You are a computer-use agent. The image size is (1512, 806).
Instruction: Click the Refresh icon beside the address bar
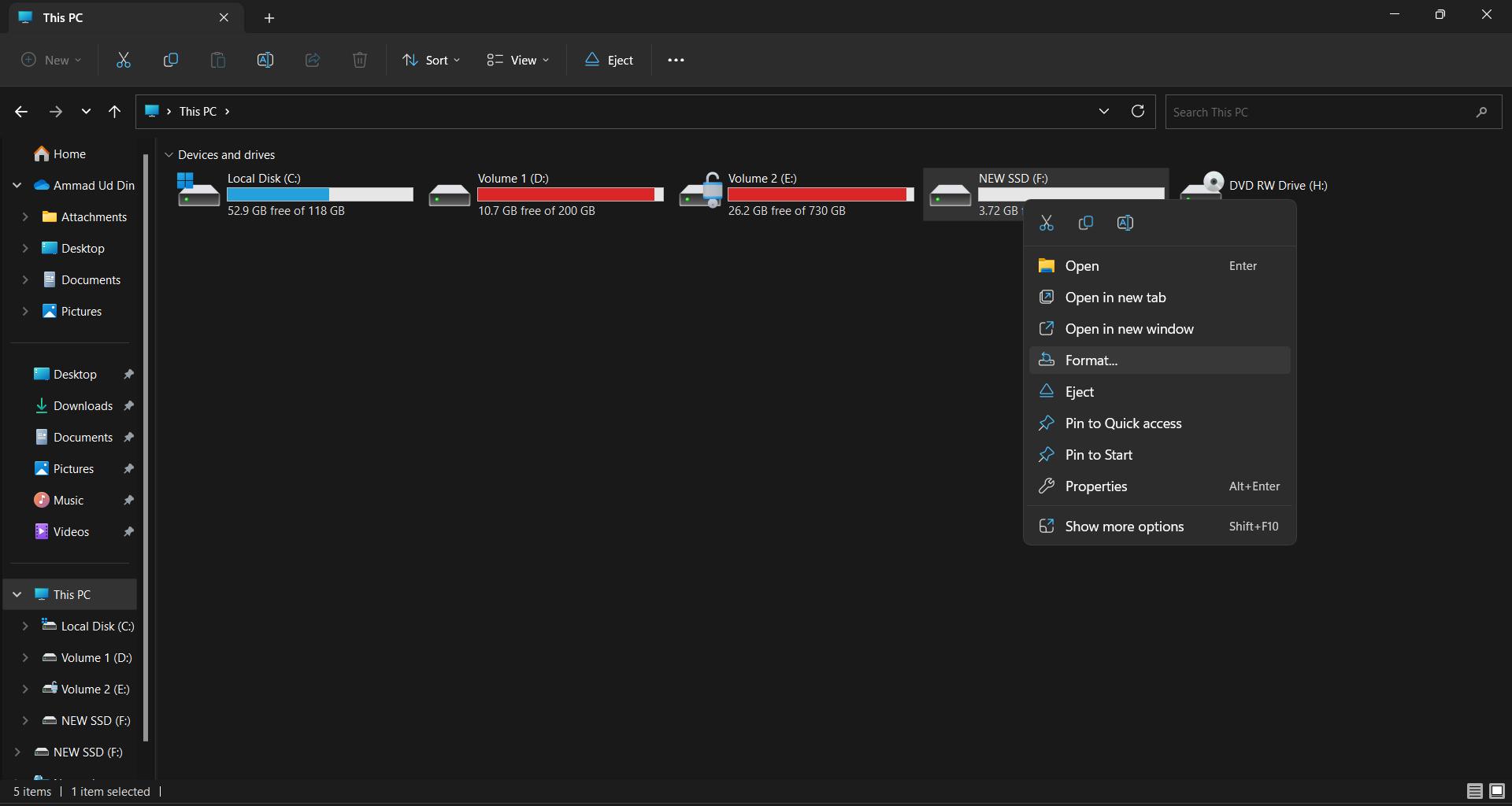(1137, 111)
